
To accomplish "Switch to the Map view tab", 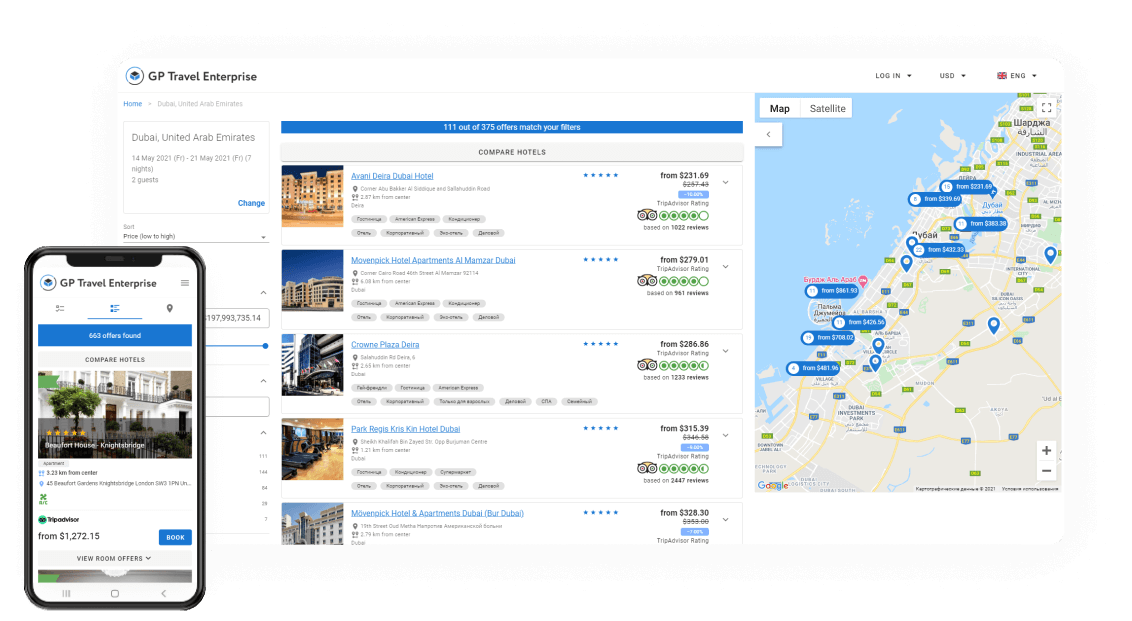I will pyautogui.click(x=780, y=108).
